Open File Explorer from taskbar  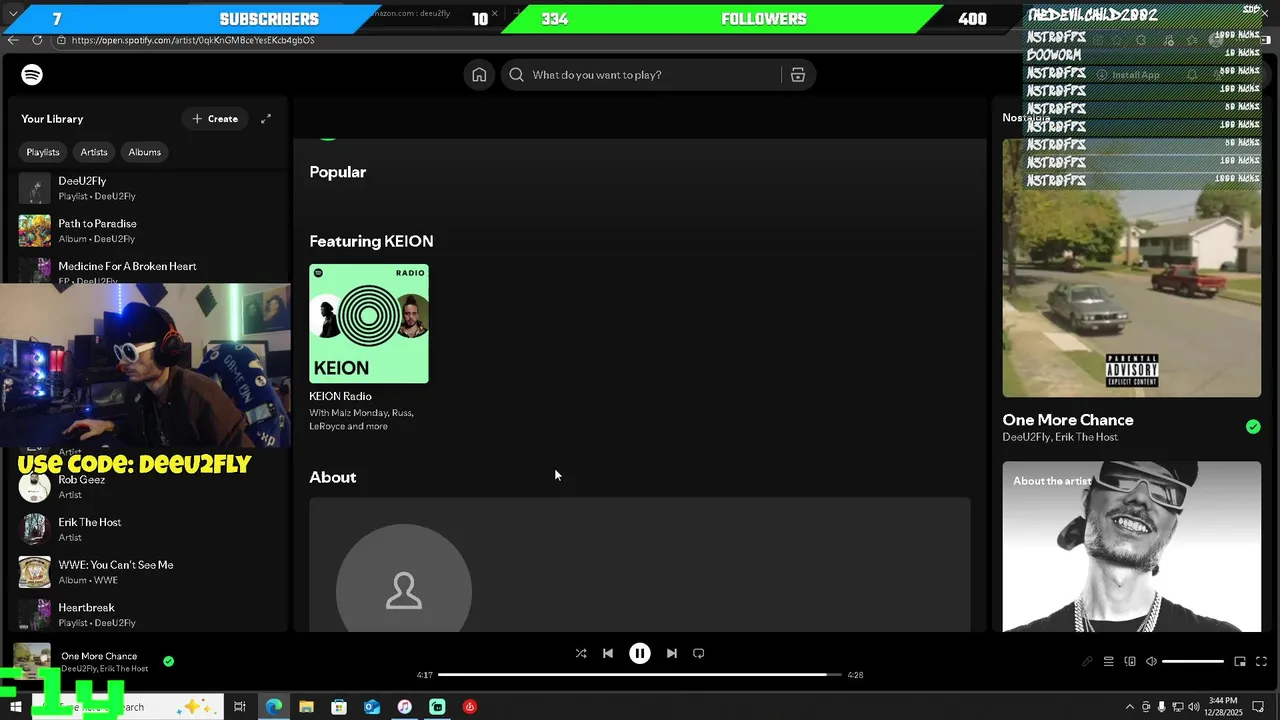pos(306,707)
